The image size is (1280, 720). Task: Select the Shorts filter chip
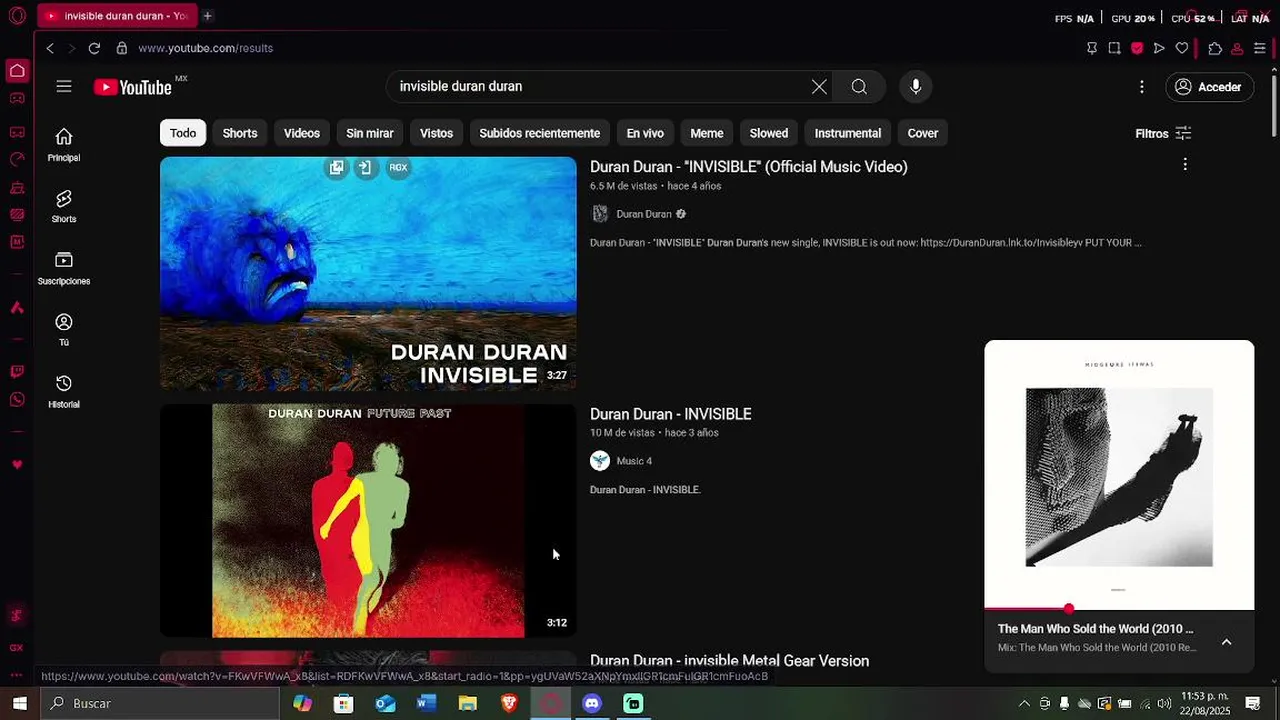point(240,133)
